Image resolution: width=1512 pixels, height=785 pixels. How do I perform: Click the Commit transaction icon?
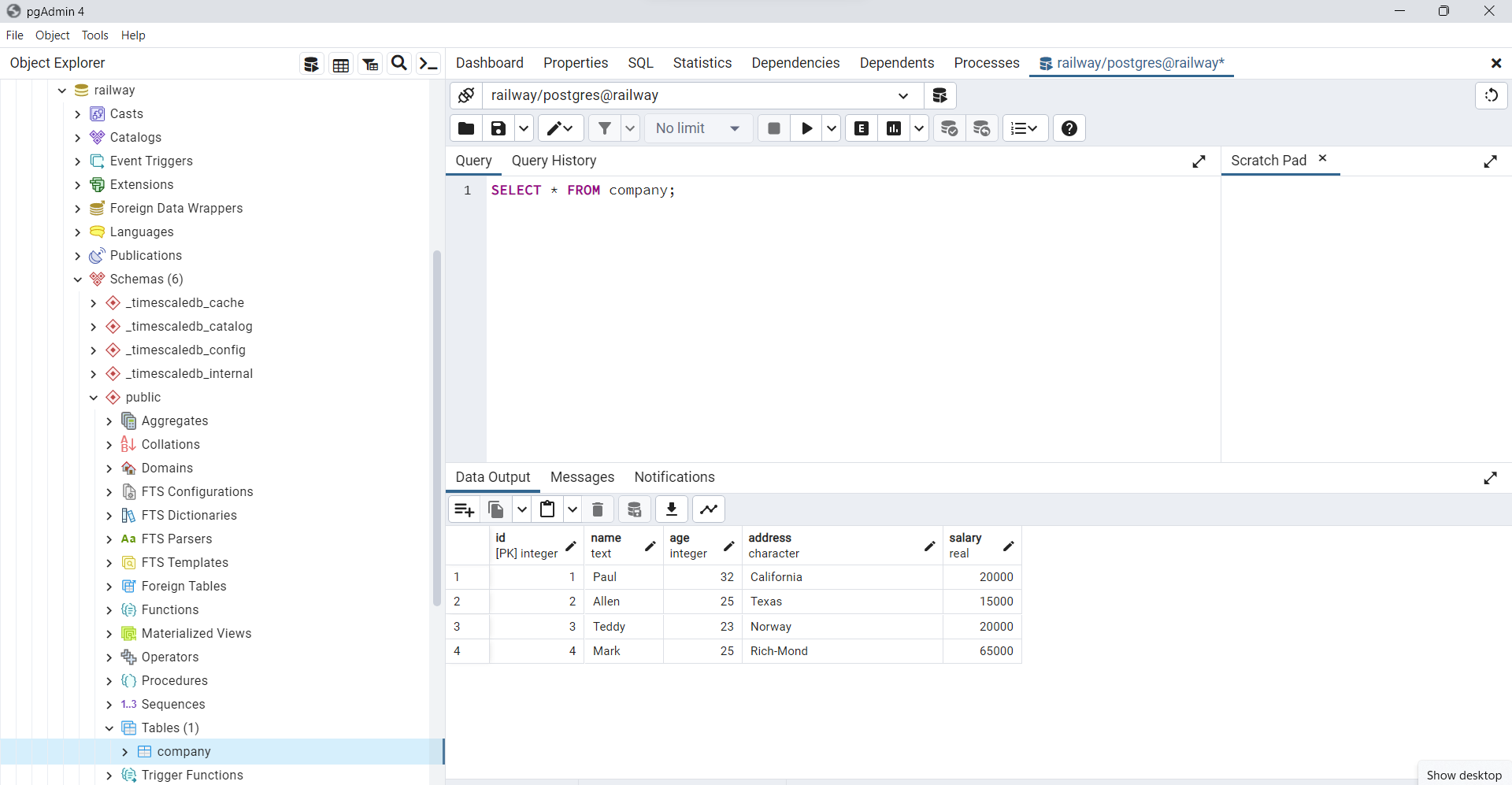[x=950, y=128]
